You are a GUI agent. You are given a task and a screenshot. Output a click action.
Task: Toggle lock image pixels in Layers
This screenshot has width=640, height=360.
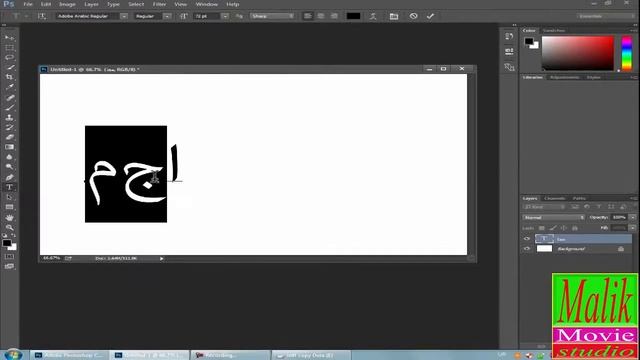pos(553,228)
